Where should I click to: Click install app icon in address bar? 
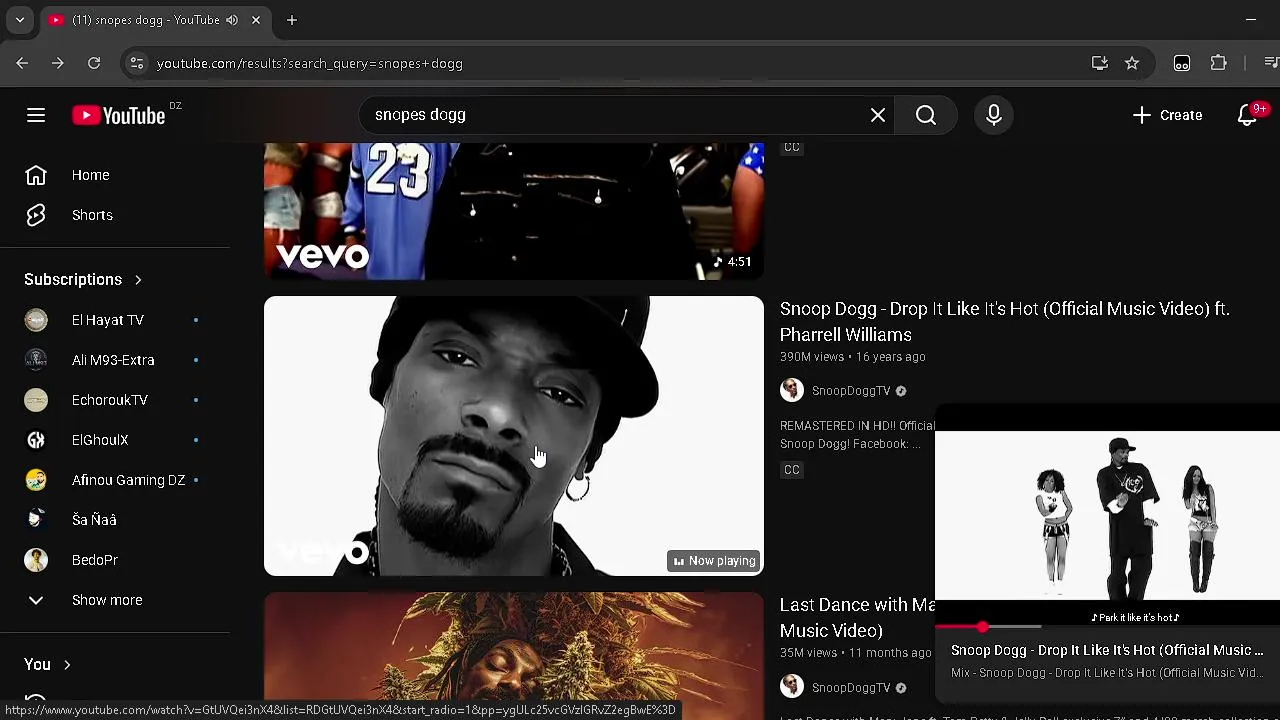click(x=1100, y=63)
